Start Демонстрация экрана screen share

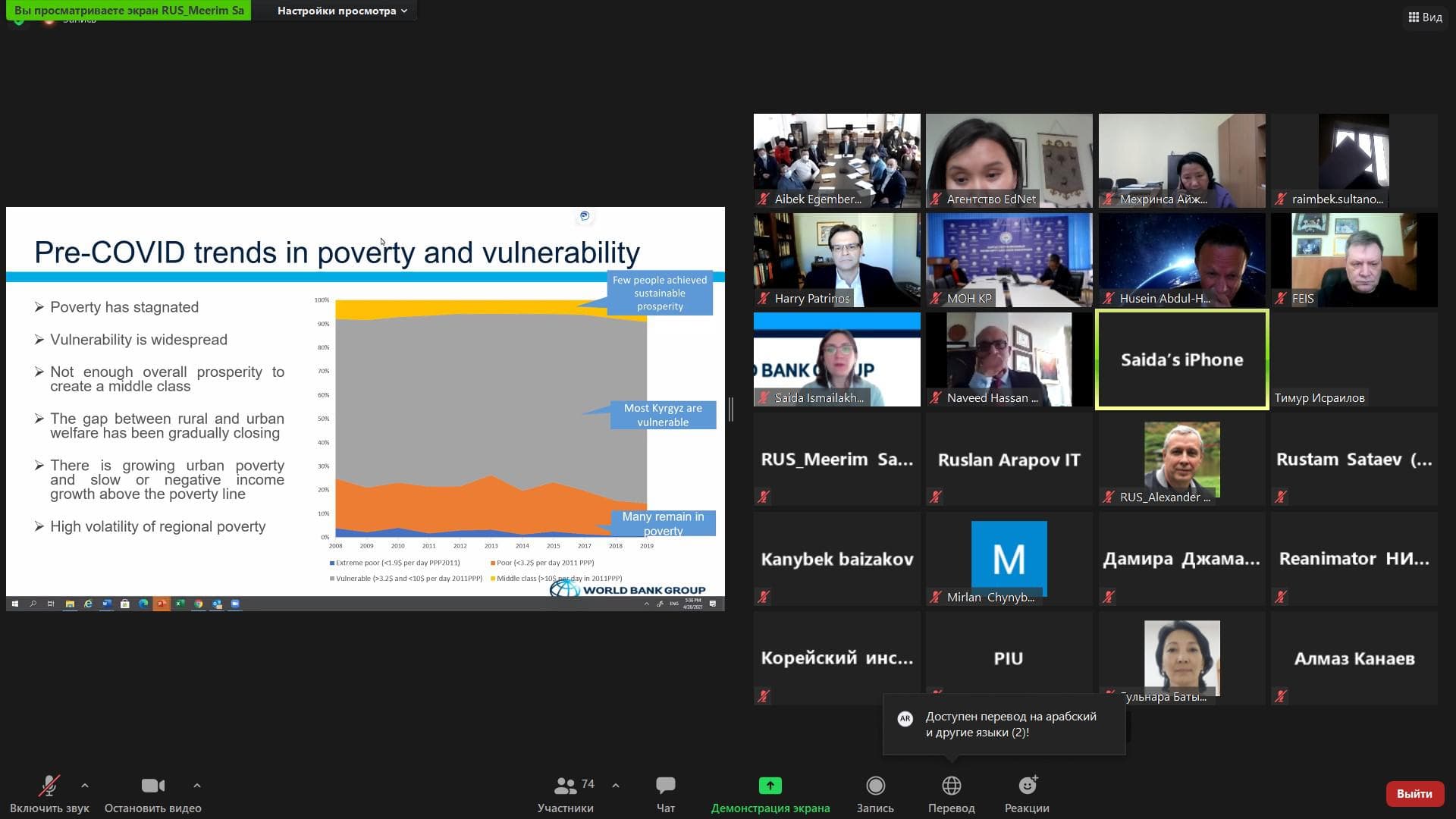770,793
